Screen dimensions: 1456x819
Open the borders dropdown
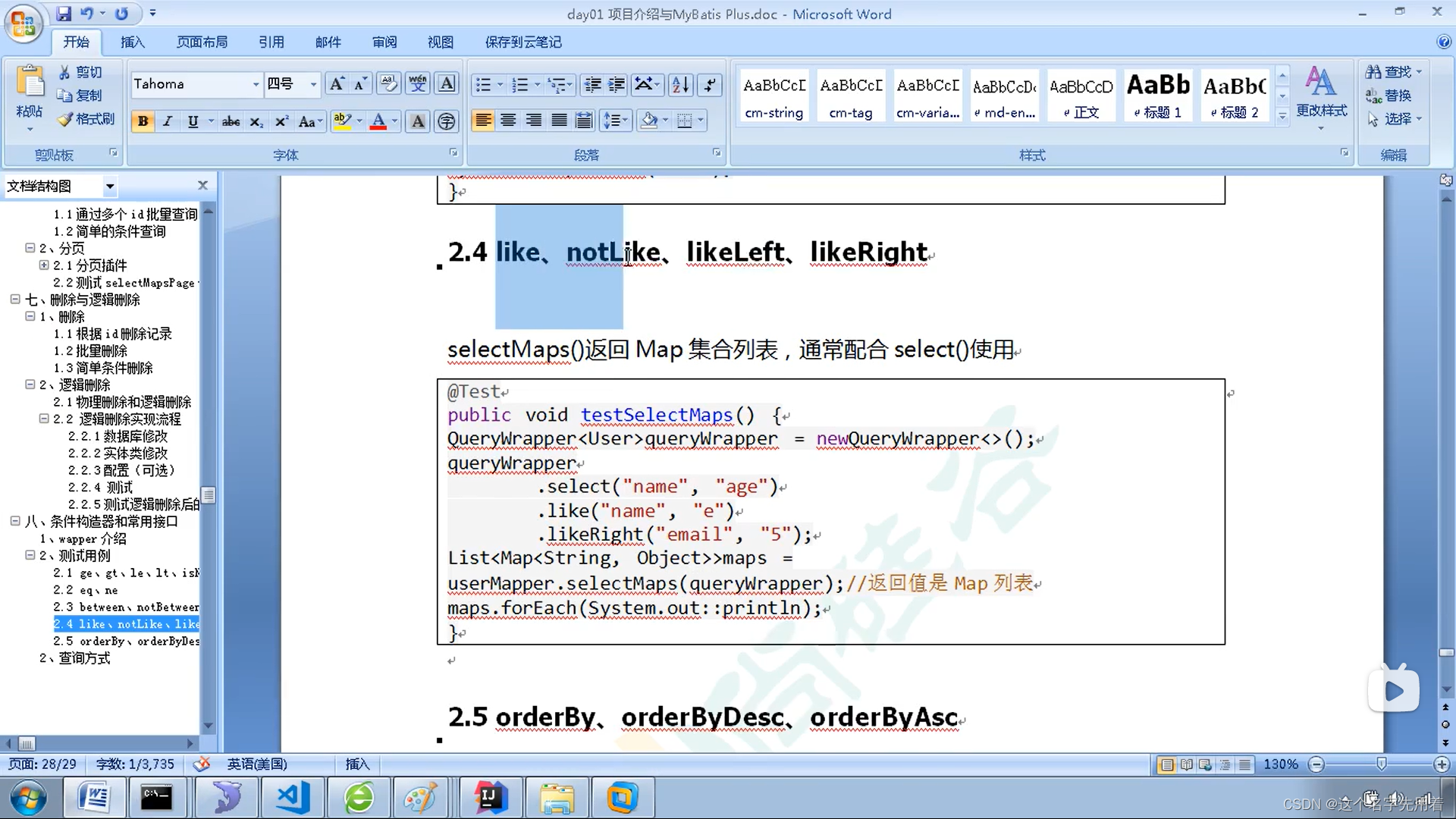tap(701, 121)
